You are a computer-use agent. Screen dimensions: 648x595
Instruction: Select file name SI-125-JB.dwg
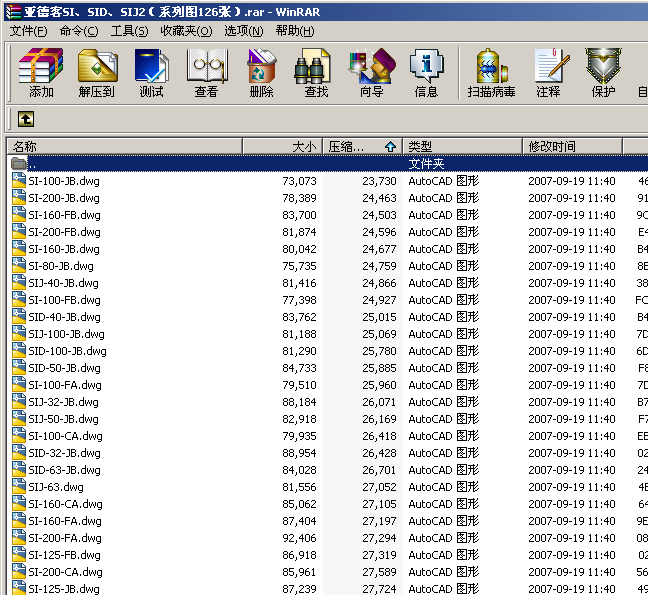point(64,589)
